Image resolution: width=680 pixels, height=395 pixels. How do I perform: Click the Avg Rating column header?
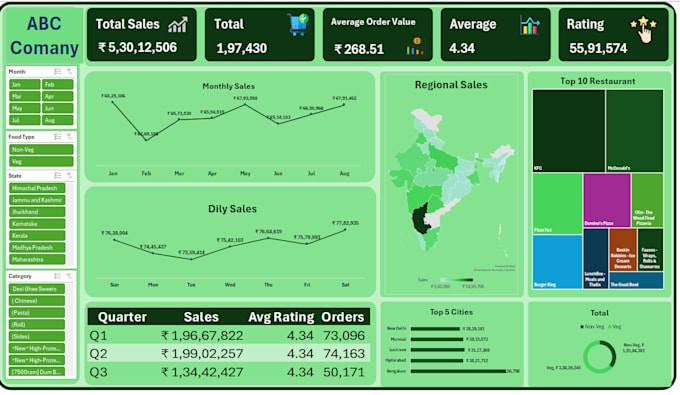click(x=281, y=317)
